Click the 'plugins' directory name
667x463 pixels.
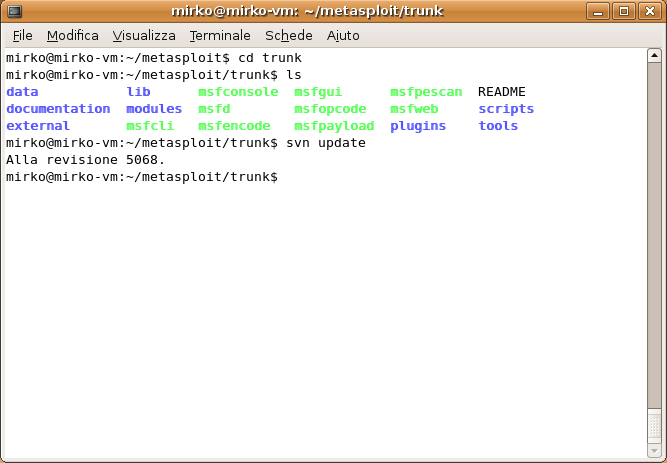coord(418,126)
